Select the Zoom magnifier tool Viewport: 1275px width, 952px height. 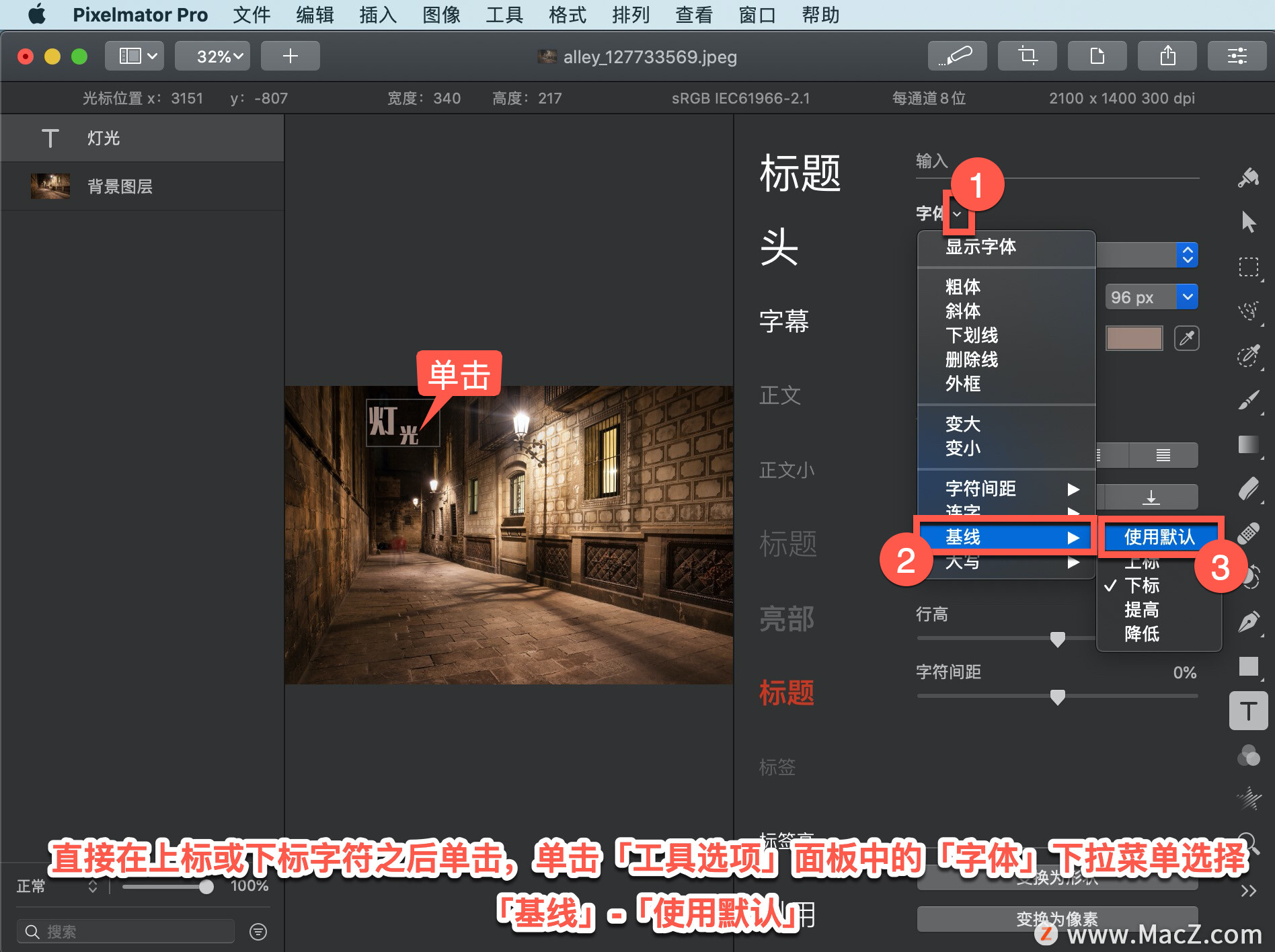[x=1249, y=842]
